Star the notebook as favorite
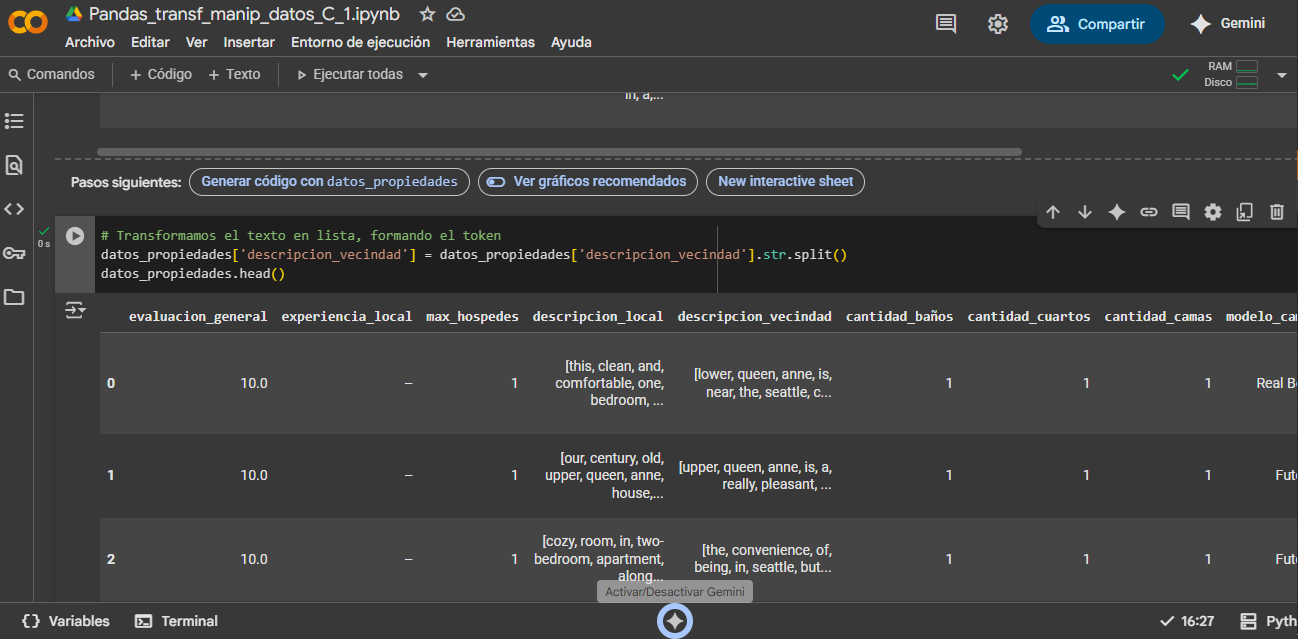Screen dimensions: 1298x639 [x=427, y=14]
